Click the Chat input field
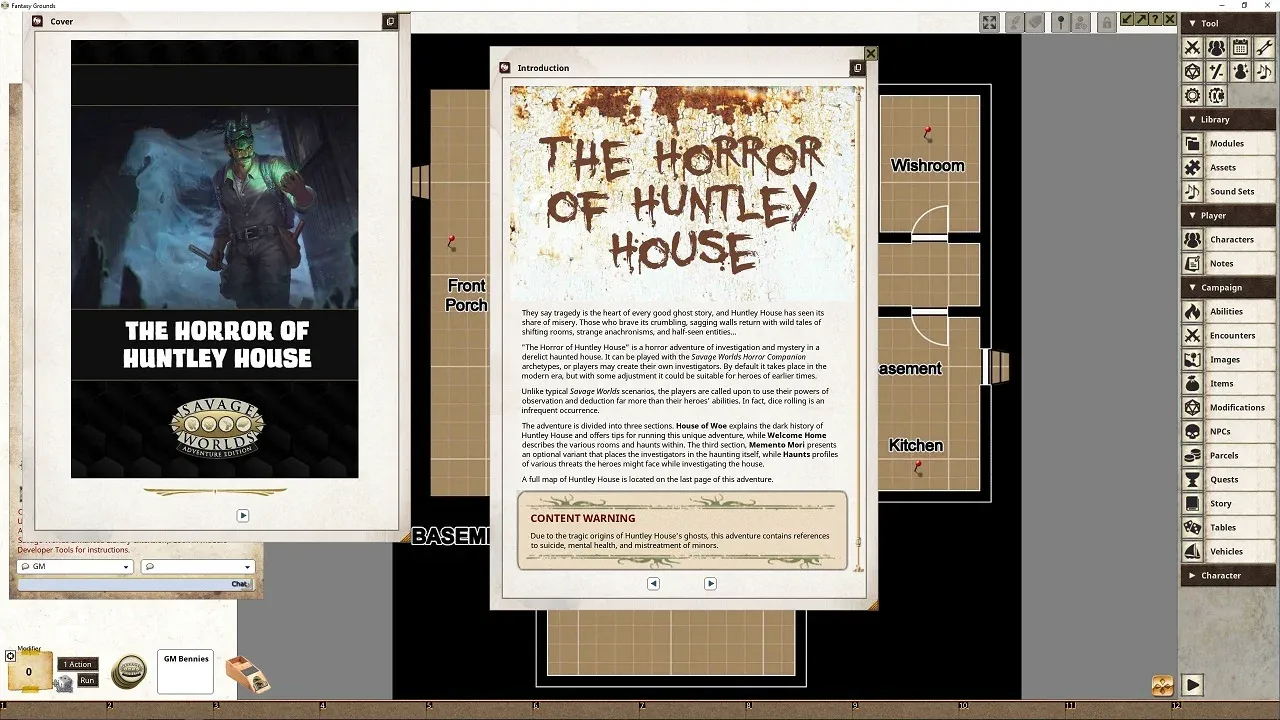The width and height of the screenshot is (1280, 720). [x=134, y=583]
